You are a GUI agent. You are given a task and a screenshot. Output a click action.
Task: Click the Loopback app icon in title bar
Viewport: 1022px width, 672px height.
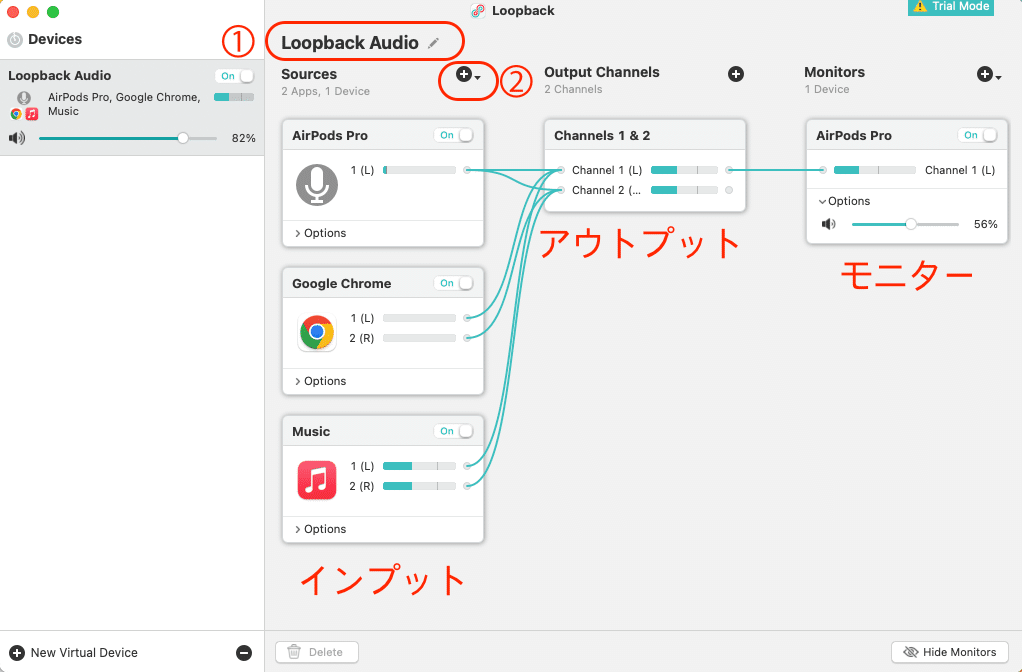point(478,10)
